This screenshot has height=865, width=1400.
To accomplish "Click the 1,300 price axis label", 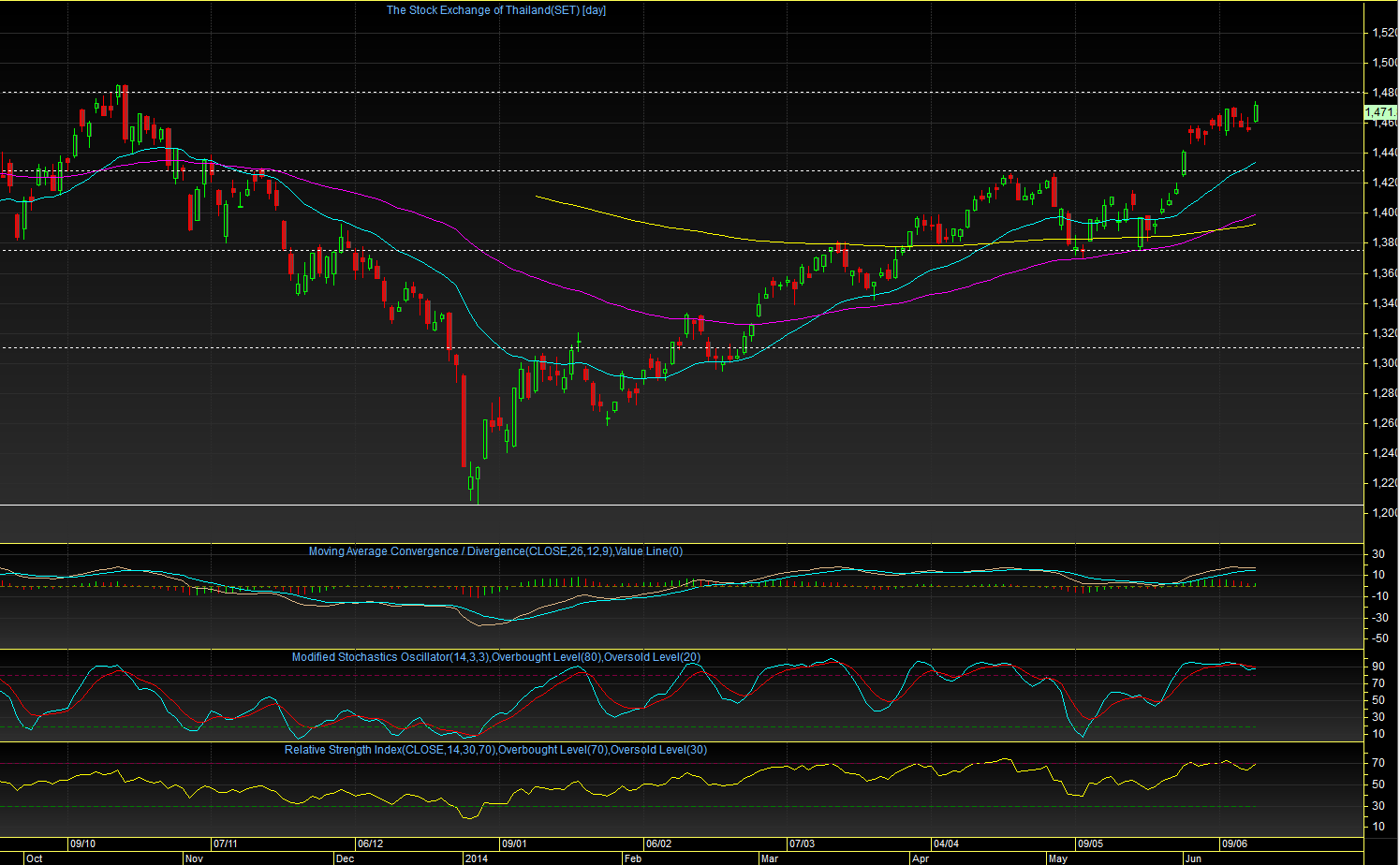I will [x=1385, y=363].
